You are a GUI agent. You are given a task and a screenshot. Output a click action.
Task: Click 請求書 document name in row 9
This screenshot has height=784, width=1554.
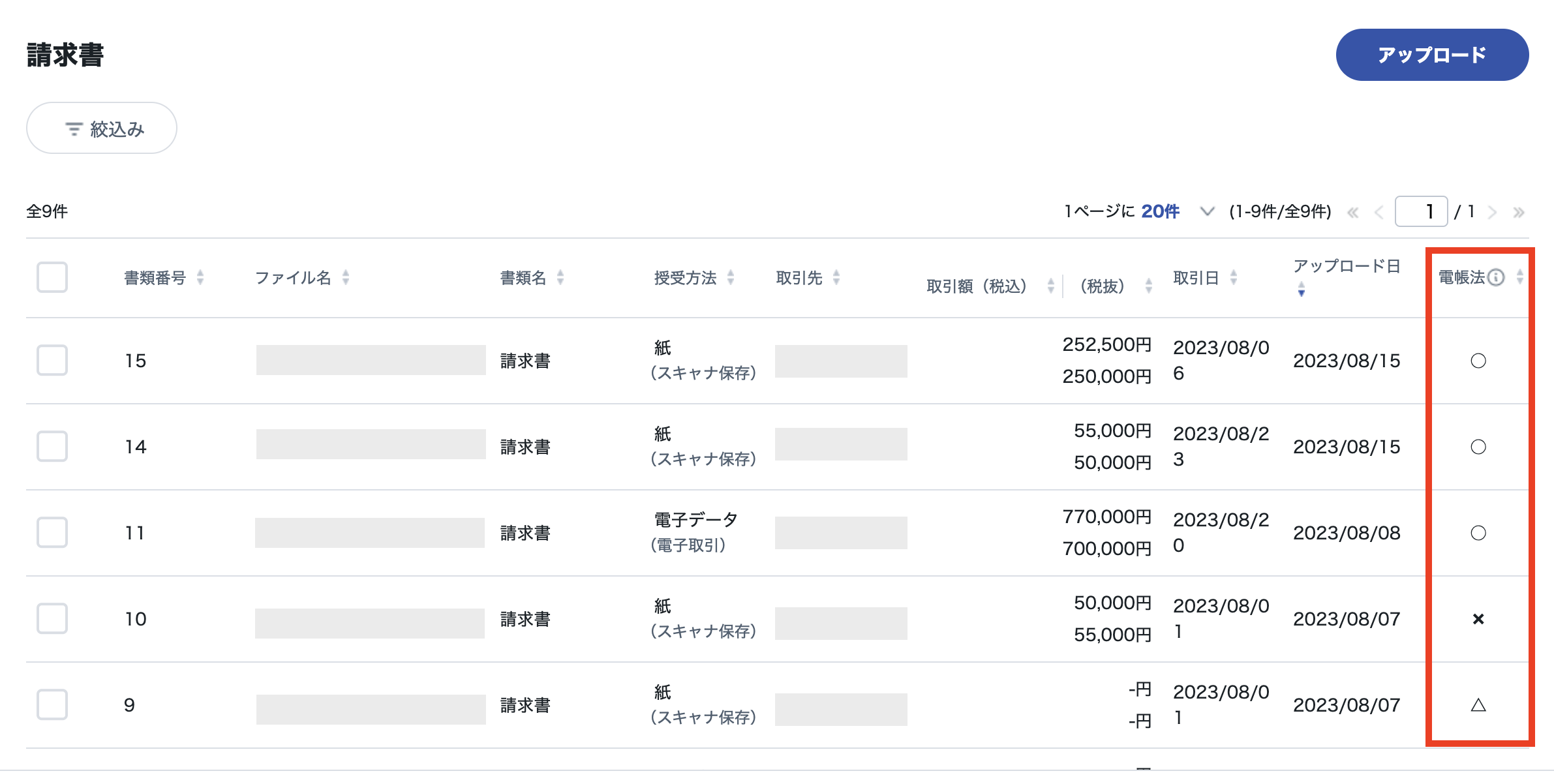click(x=525, y=705)
